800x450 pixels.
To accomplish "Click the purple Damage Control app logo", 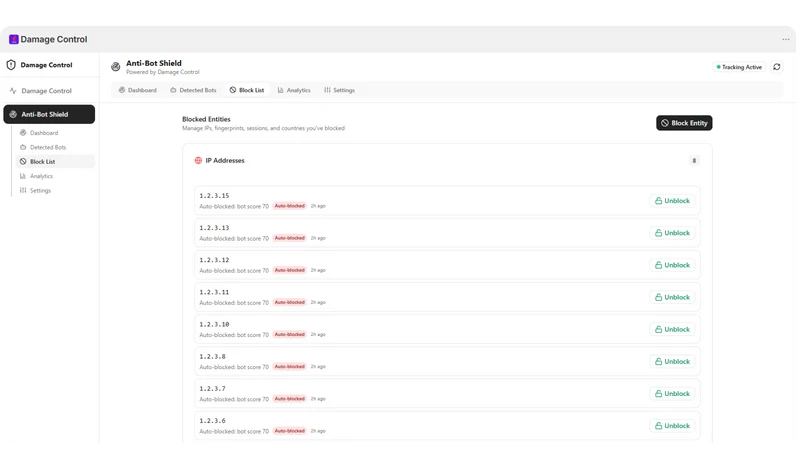I will pos(14,39).
